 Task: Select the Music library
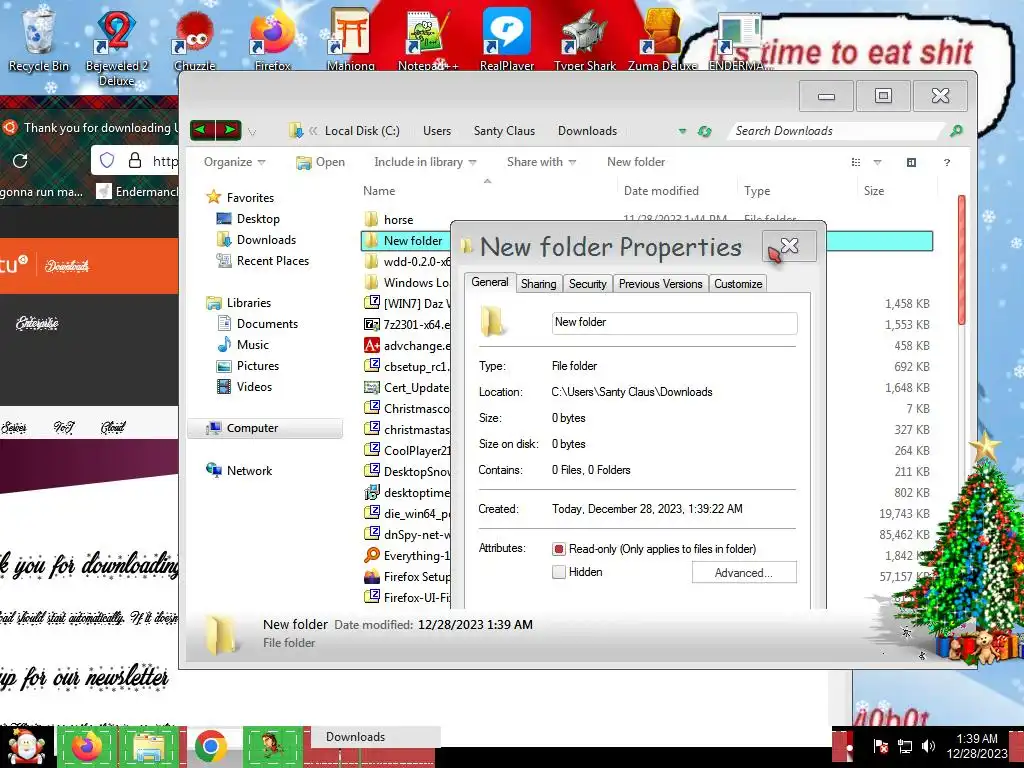tap(243, 344)
